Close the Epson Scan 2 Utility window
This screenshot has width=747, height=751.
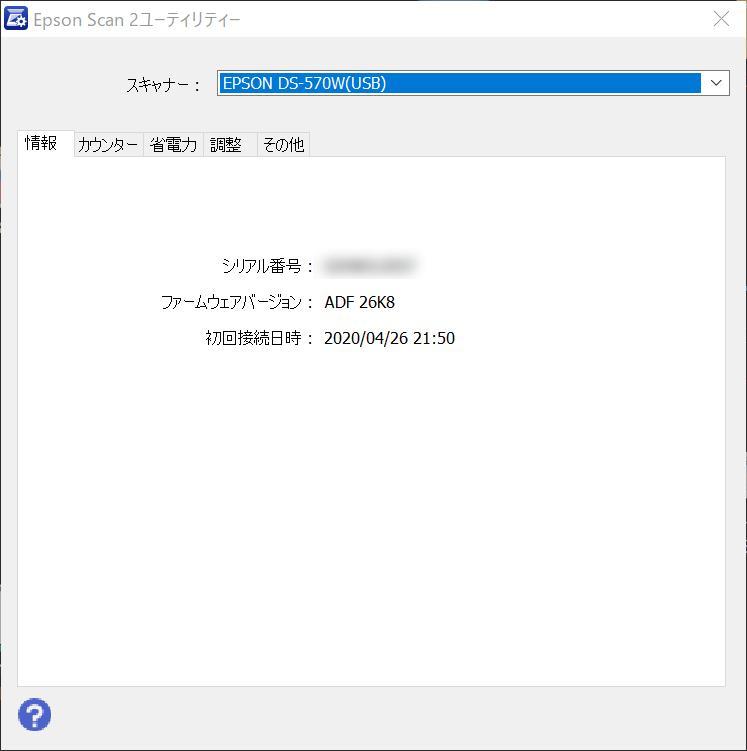pyautogui.click(x=721, y=19)
